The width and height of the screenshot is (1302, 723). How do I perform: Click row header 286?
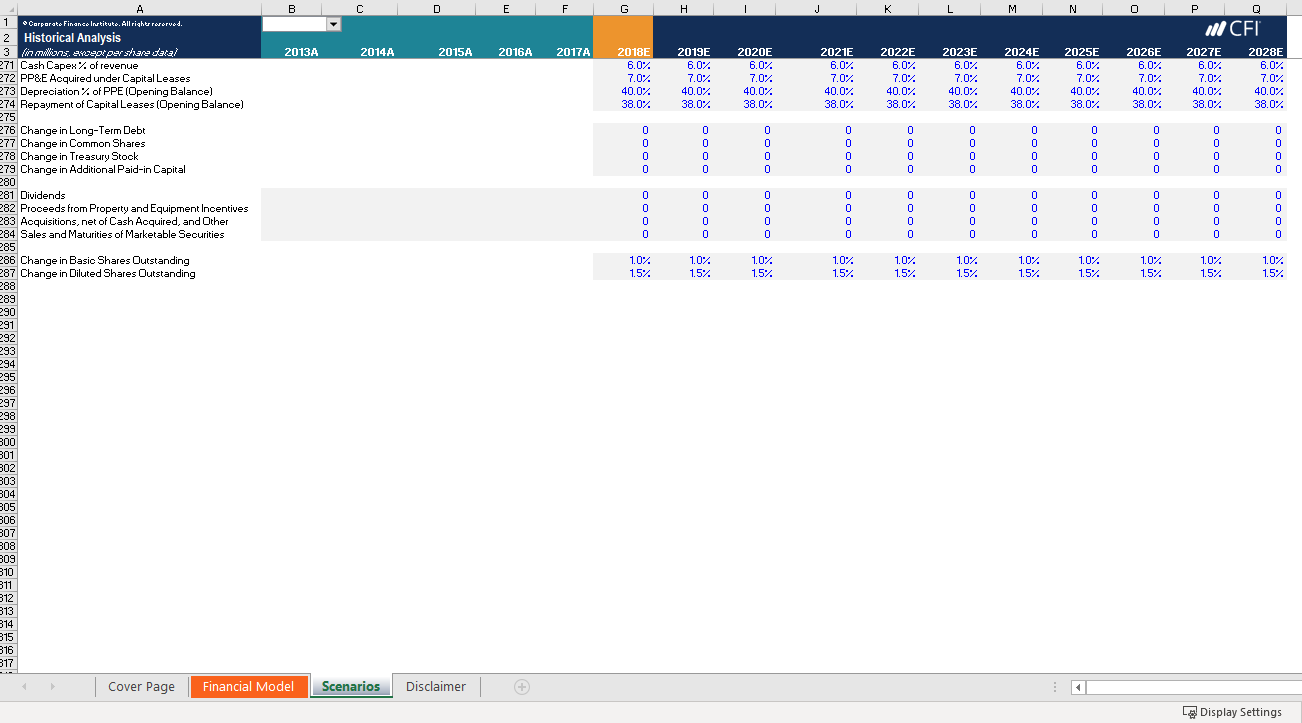point(13,260)
